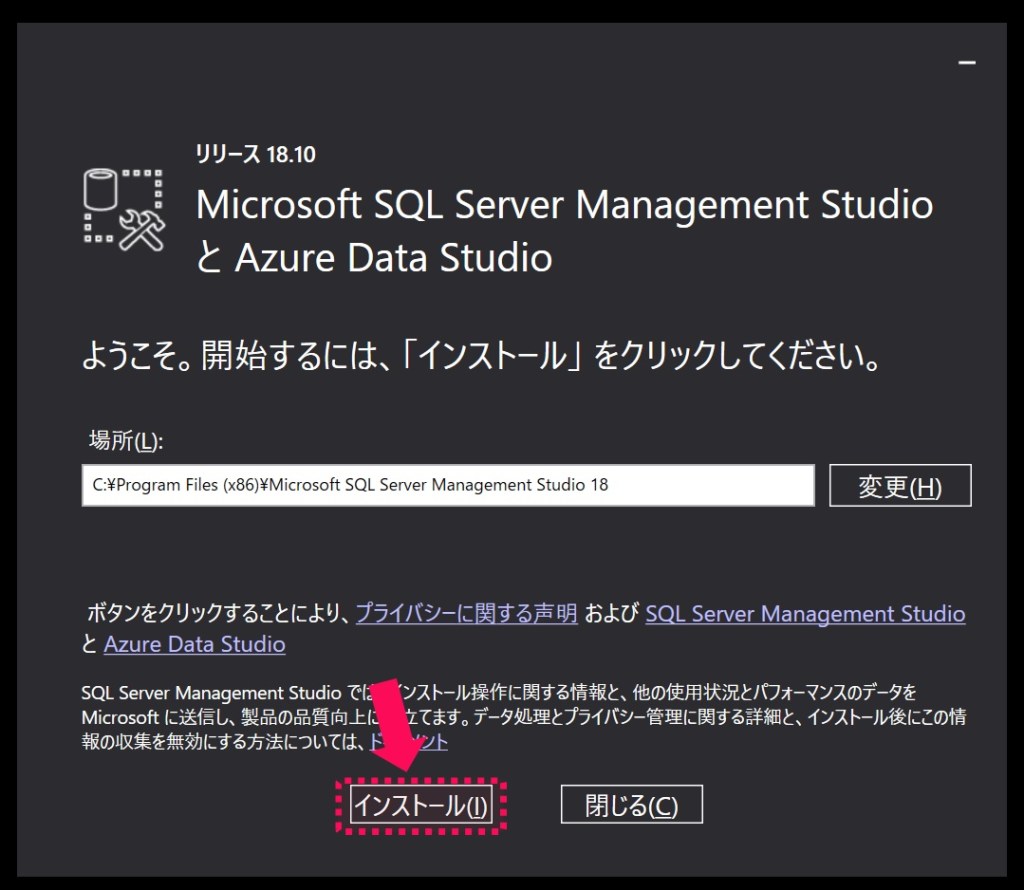Open the プライバシーに関する声明 link
The width and height of the screenshot is (1024, 890).
coord(466,612)
